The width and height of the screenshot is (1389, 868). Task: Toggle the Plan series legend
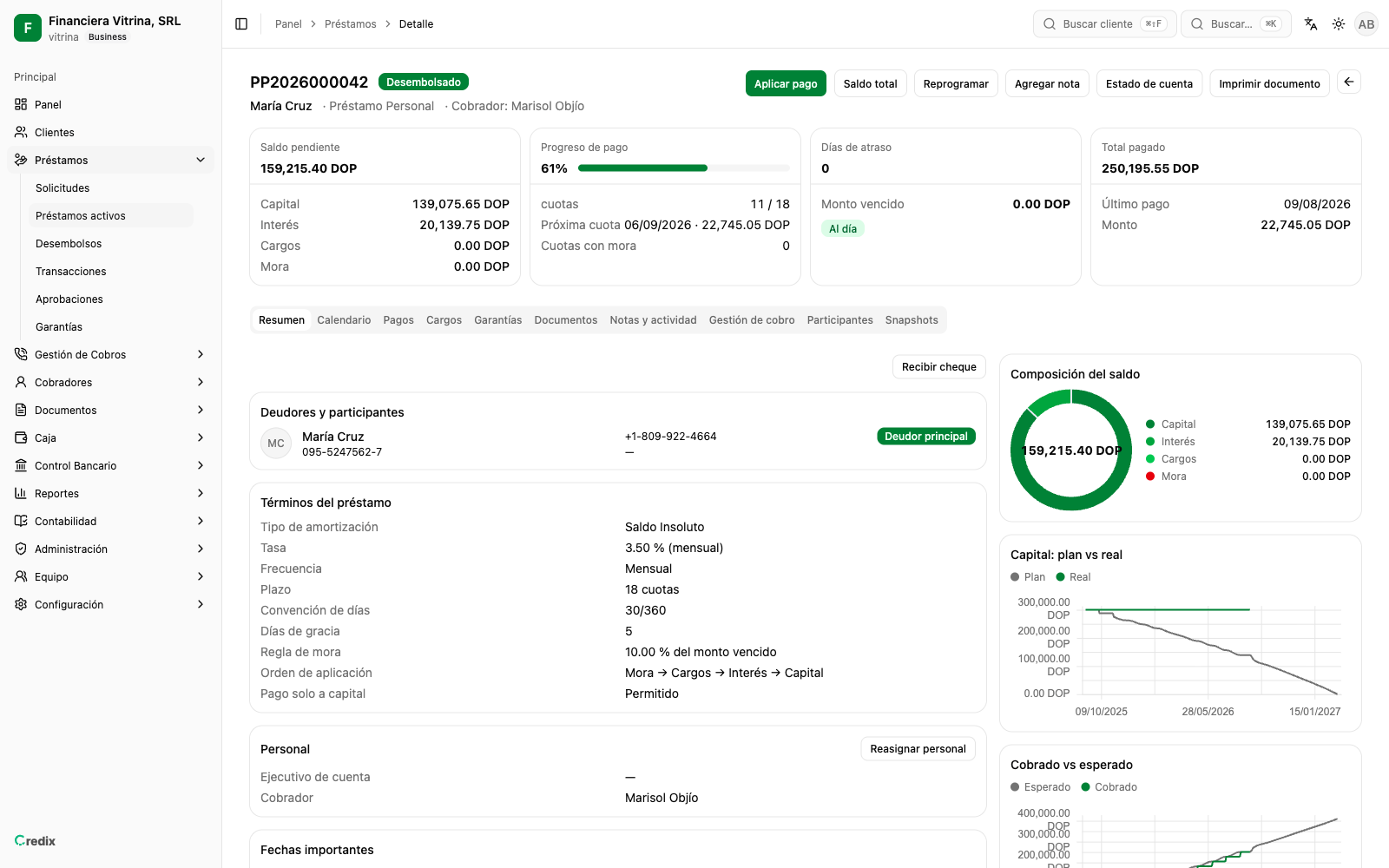pos(1028,577)
